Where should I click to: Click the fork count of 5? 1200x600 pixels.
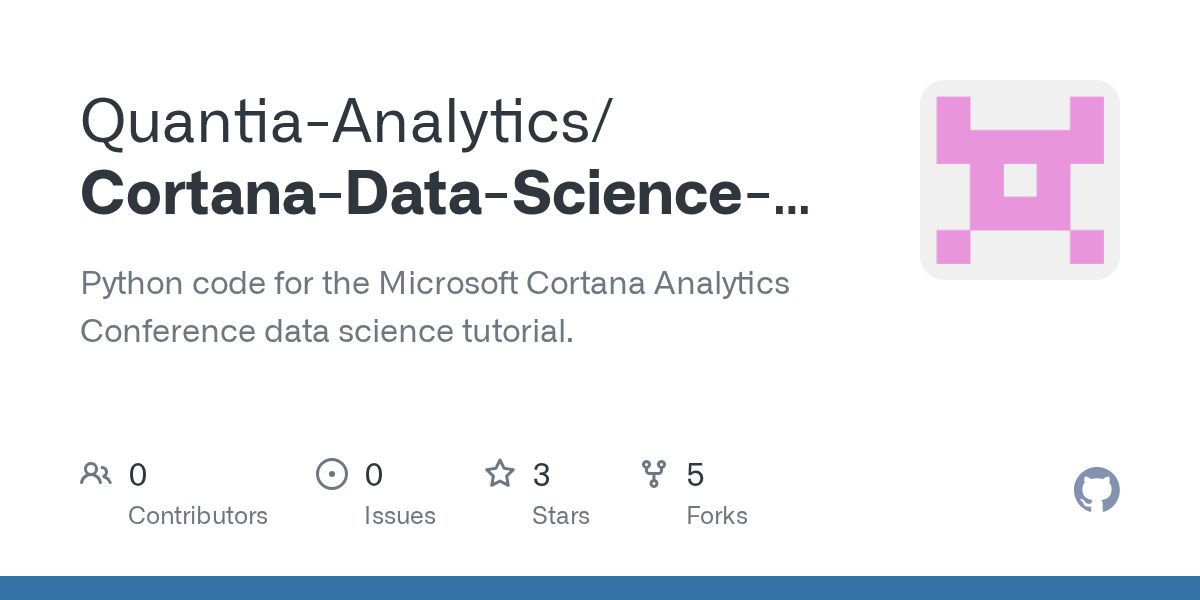pos(695,475)
